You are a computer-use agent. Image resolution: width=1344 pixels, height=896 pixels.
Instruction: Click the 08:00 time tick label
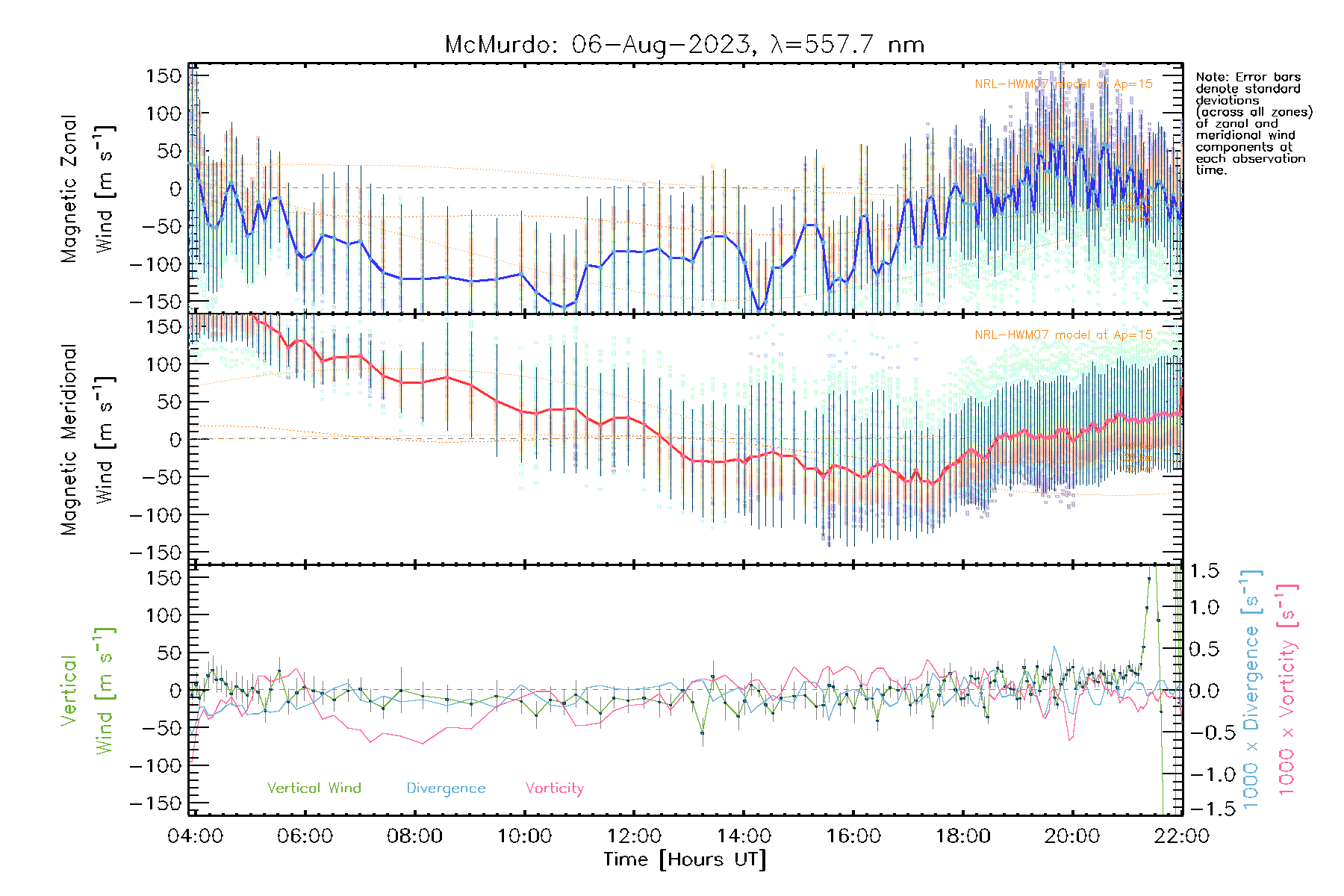414,836
